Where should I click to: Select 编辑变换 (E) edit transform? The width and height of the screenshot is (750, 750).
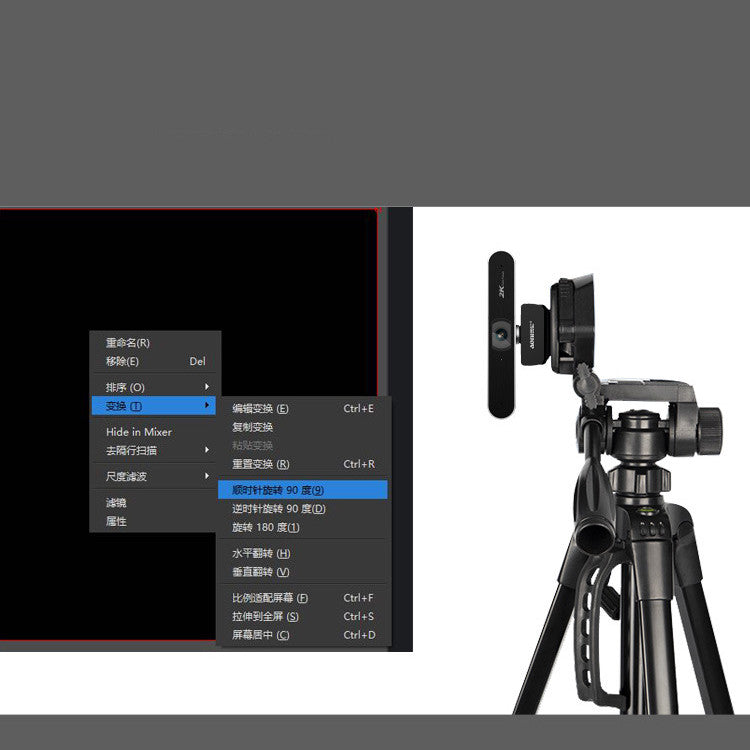[260, 408]
